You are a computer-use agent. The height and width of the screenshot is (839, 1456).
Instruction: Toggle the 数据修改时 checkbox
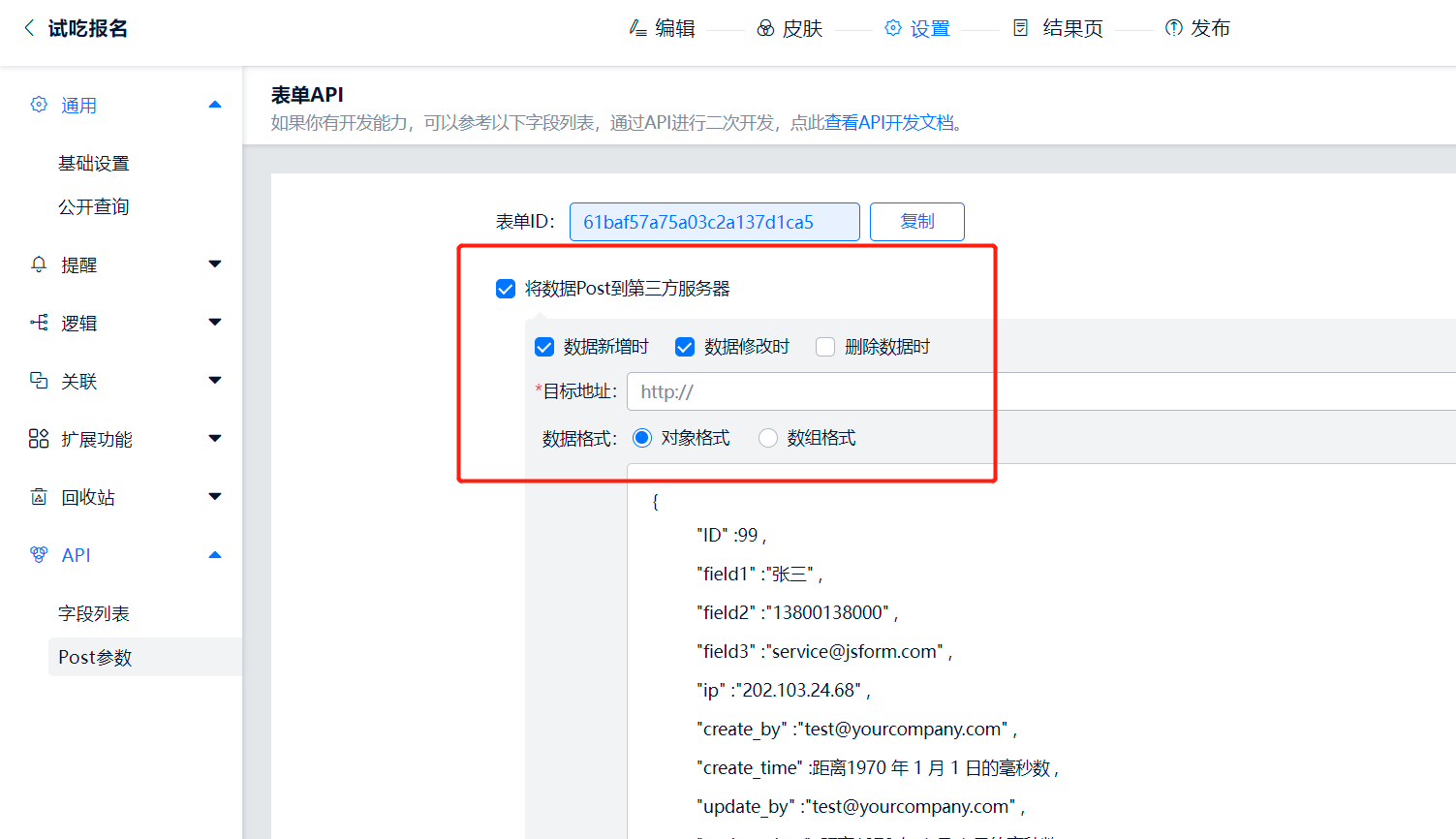click(x=685, y=347)
